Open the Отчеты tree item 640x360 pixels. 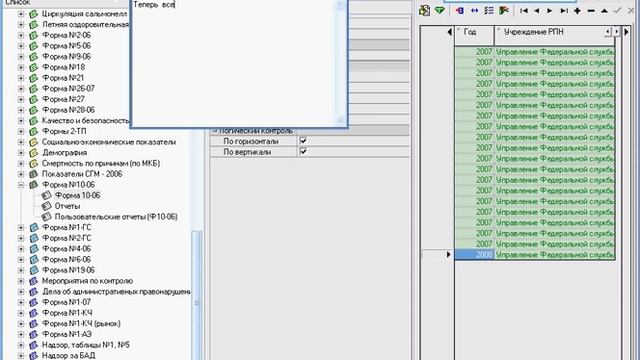pos(67,206)
